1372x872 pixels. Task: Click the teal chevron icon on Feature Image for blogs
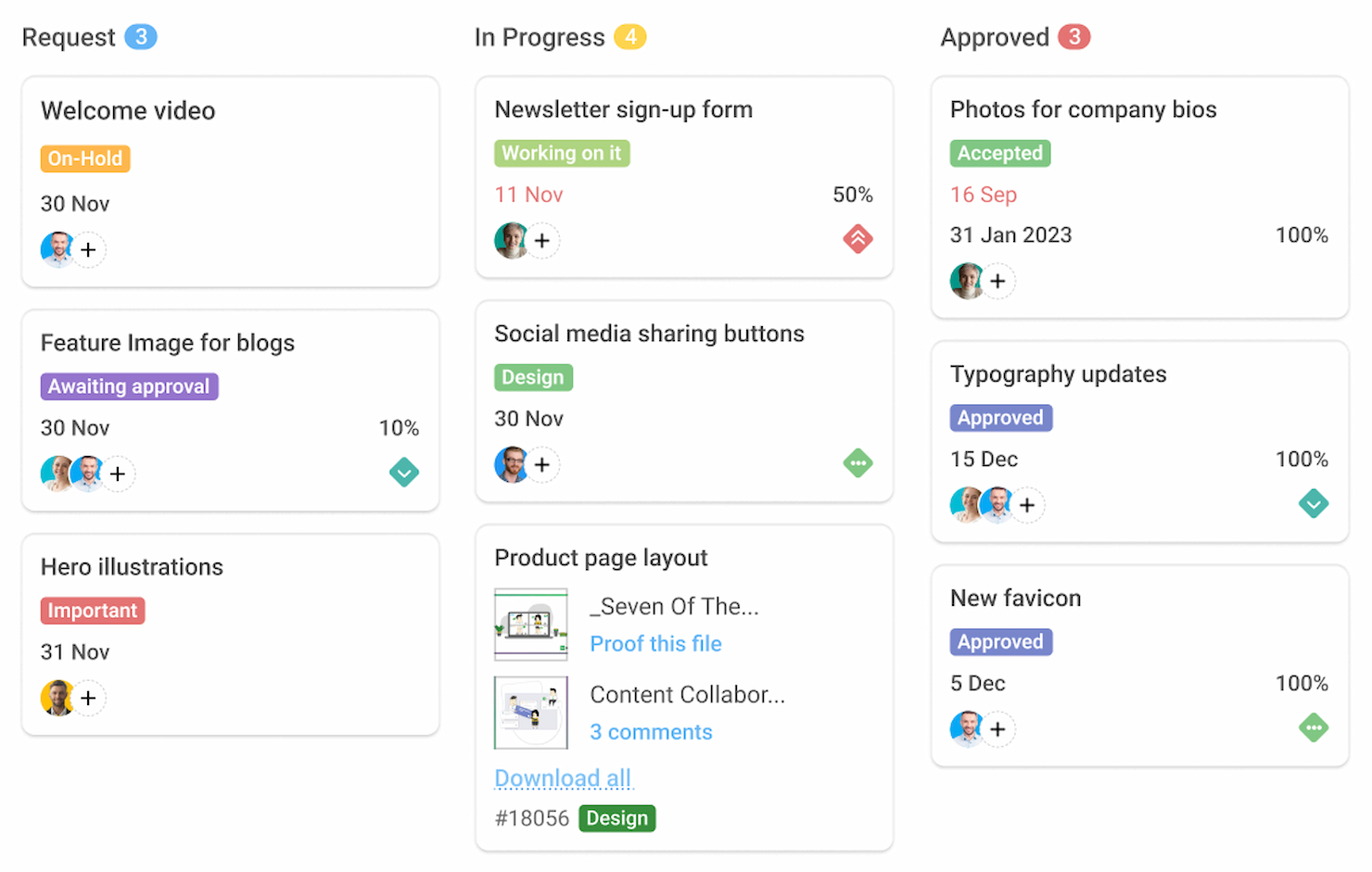pyautogui.click(x=404, y=473)
